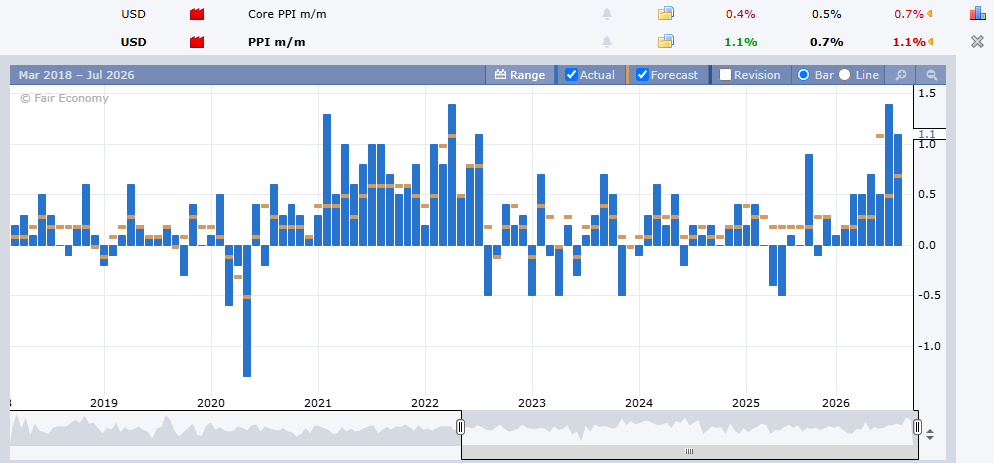
Task: Click the horizontal scrollbar under the navigator
Action: click(x=689, y=452)
